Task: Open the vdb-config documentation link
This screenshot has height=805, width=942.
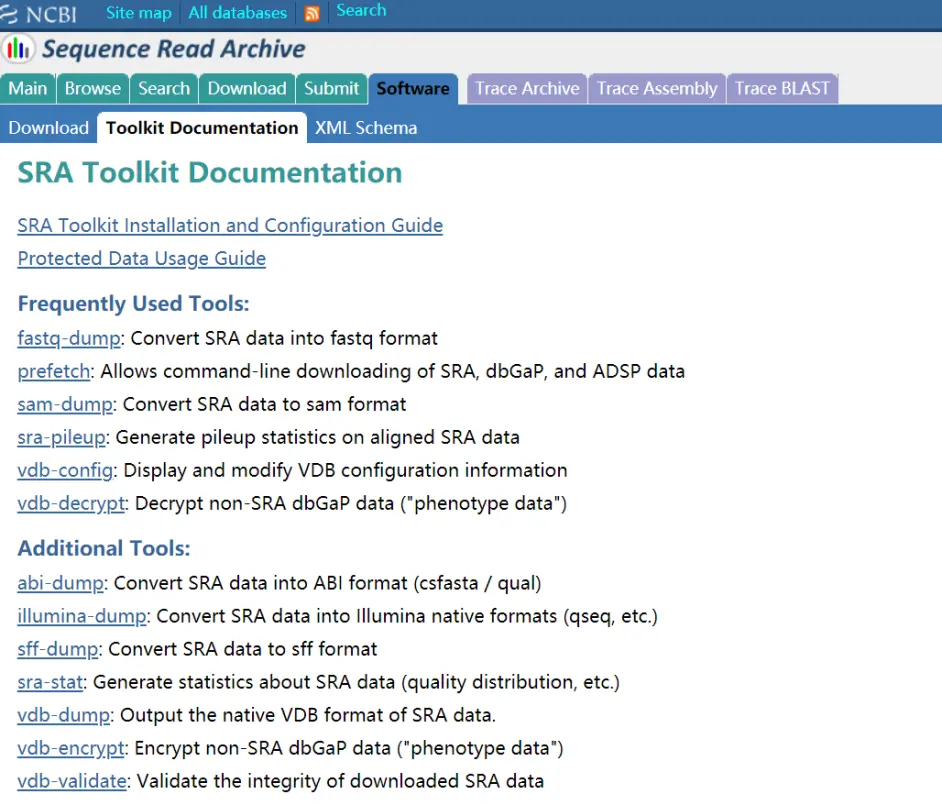Action: (66, 470)
